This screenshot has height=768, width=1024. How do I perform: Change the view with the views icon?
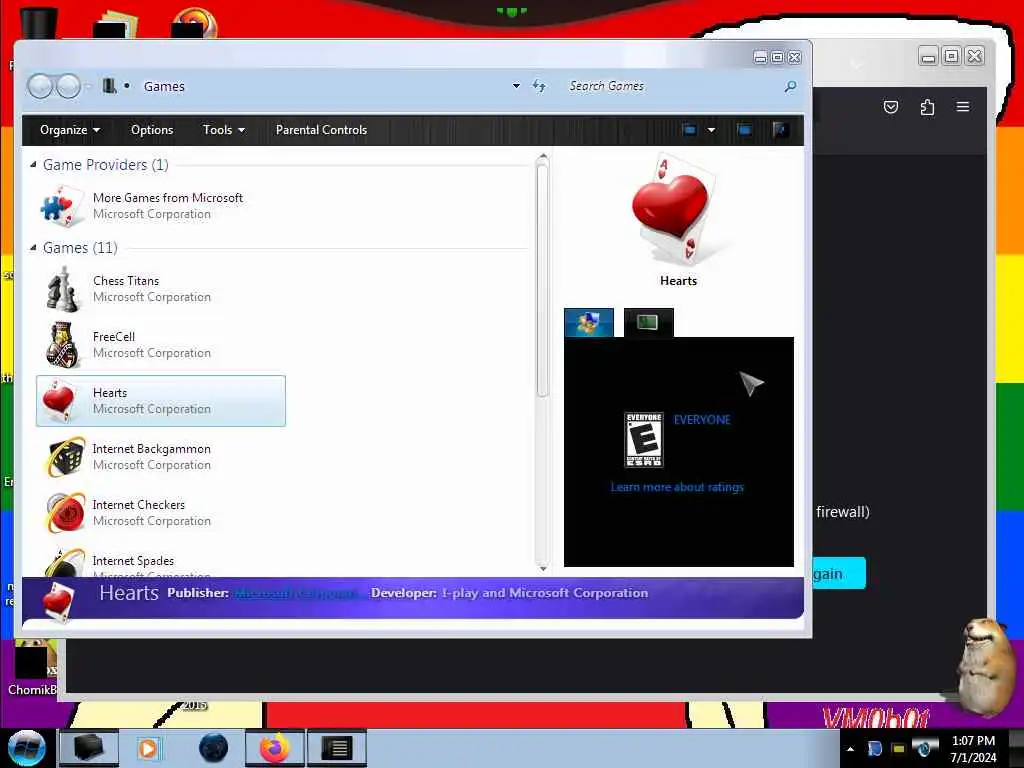point(689,130)
